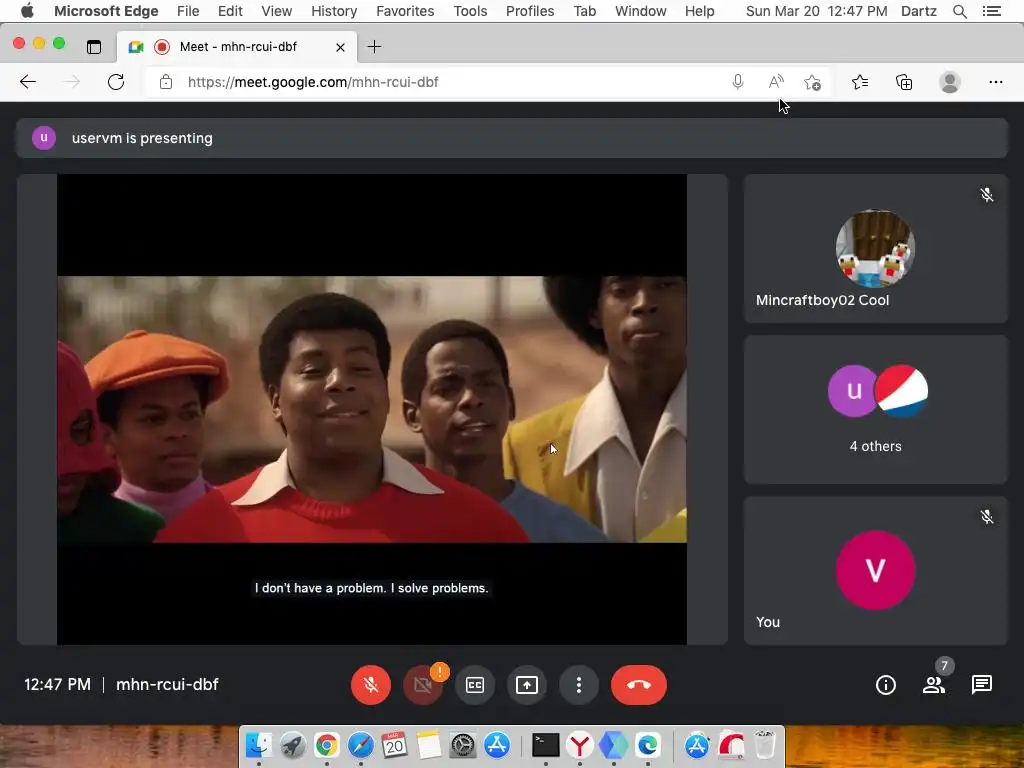Launch Launchpad from the Dock

click(x=293, y=744)
